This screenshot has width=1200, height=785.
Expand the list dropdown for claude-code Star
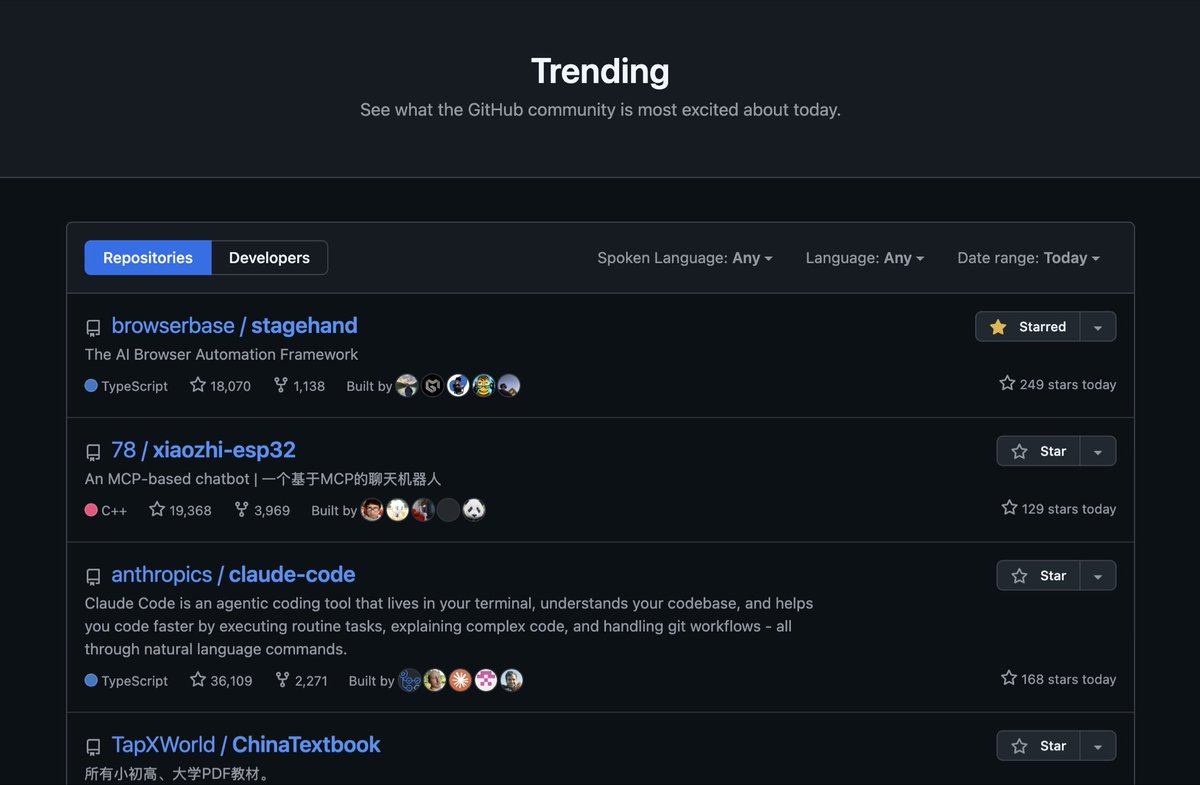coord(1098,576)
